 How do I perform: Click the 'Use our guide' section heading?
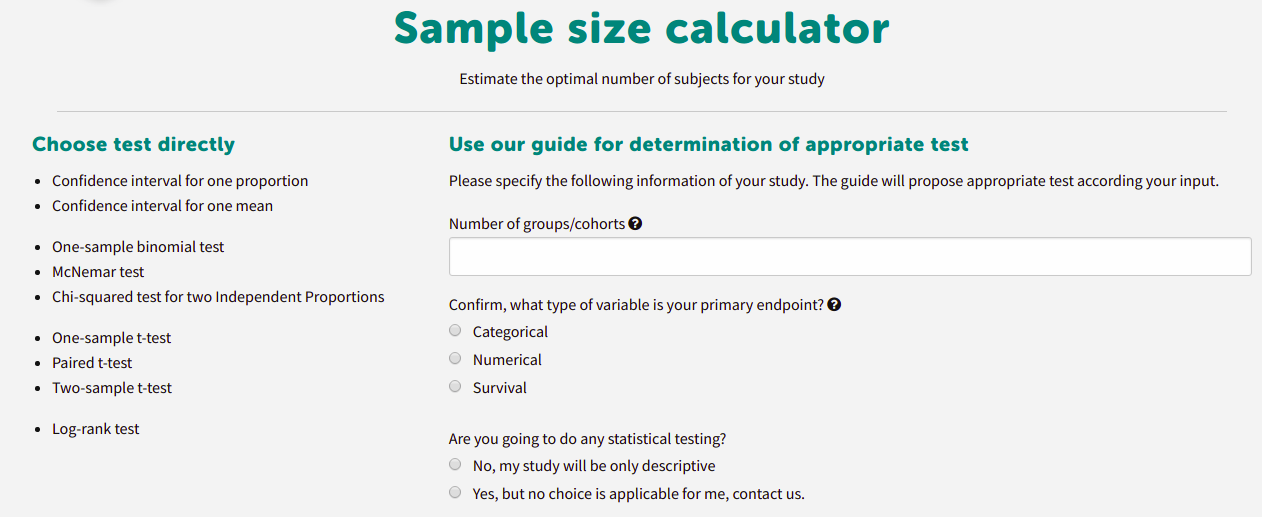709,144
